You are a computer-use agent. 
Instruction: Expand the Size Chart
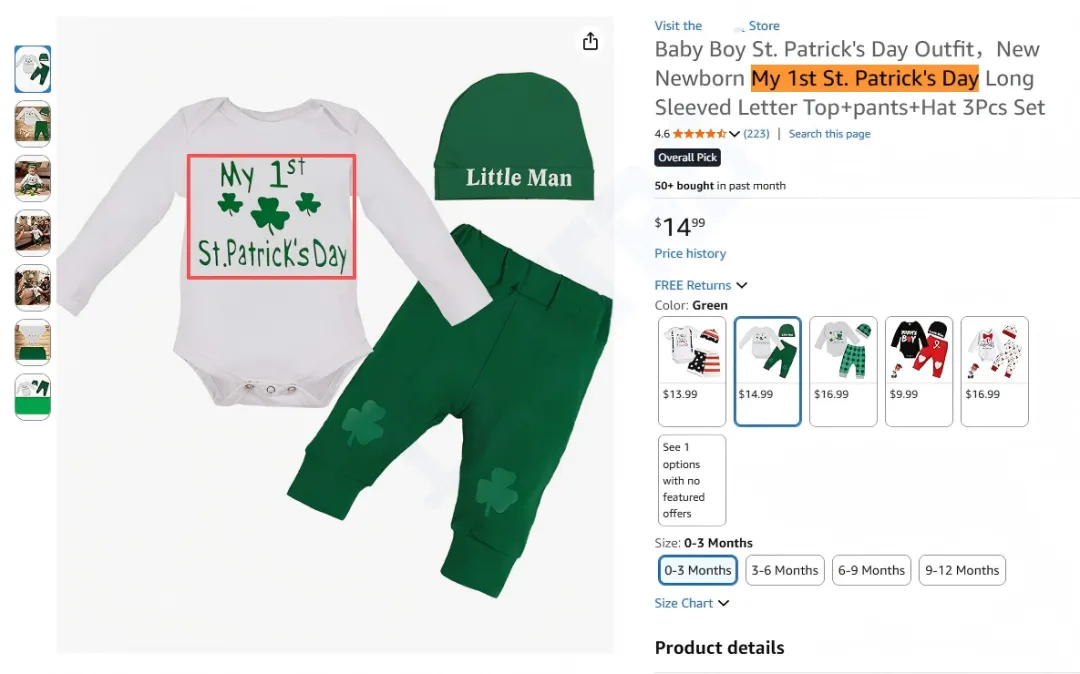[x=723, y=603]
